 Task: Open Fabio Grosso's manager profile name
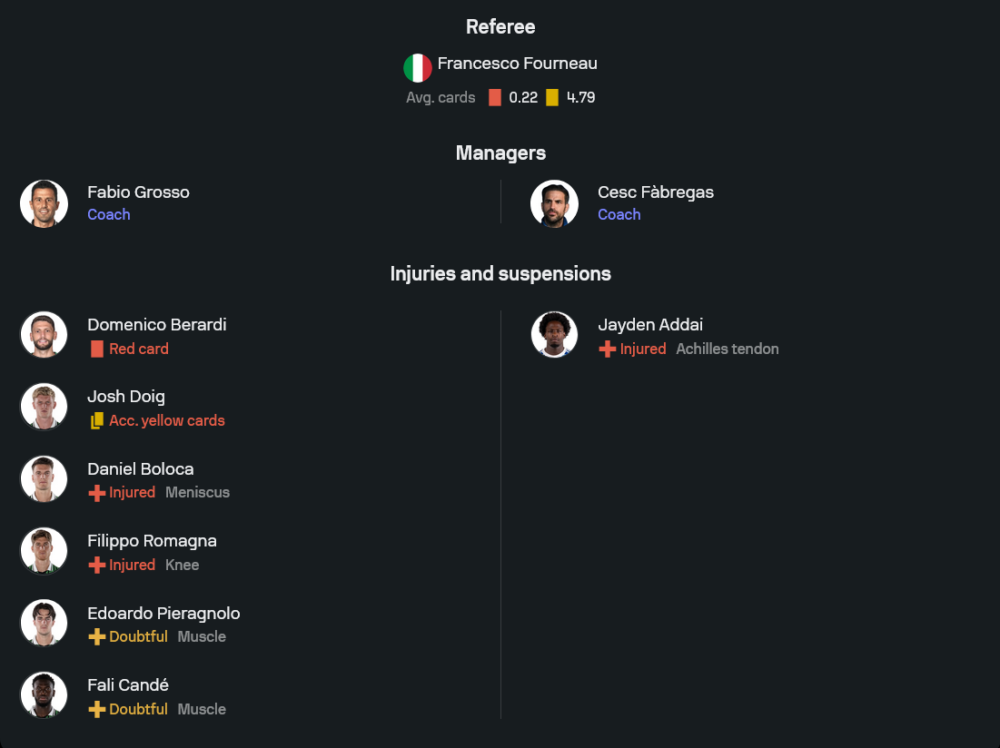[138, 192]
